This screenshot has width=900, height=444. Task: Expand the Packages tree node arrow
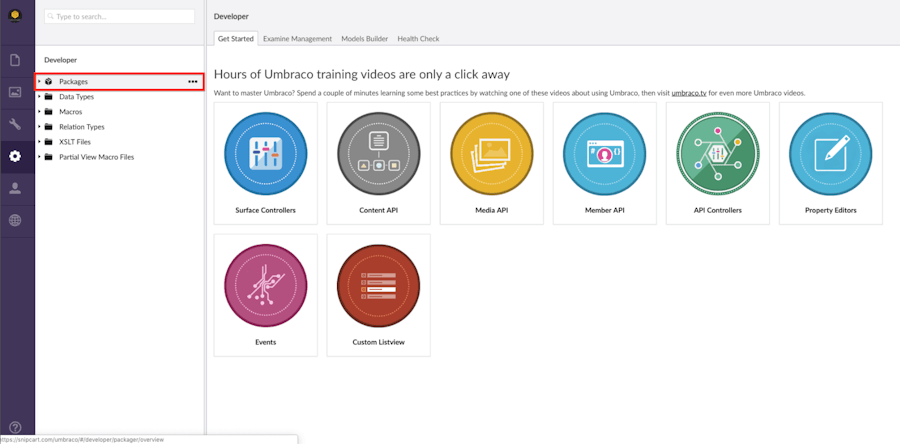pos(39,81)
